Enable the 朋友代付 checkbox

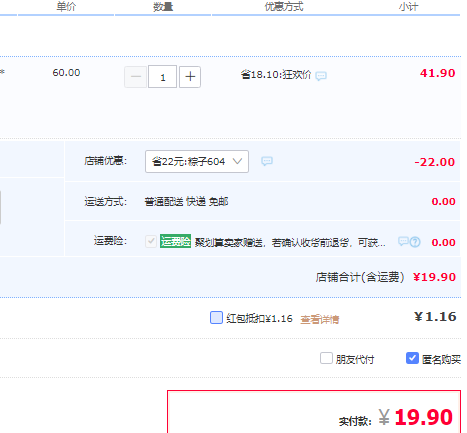coord(326,358)
